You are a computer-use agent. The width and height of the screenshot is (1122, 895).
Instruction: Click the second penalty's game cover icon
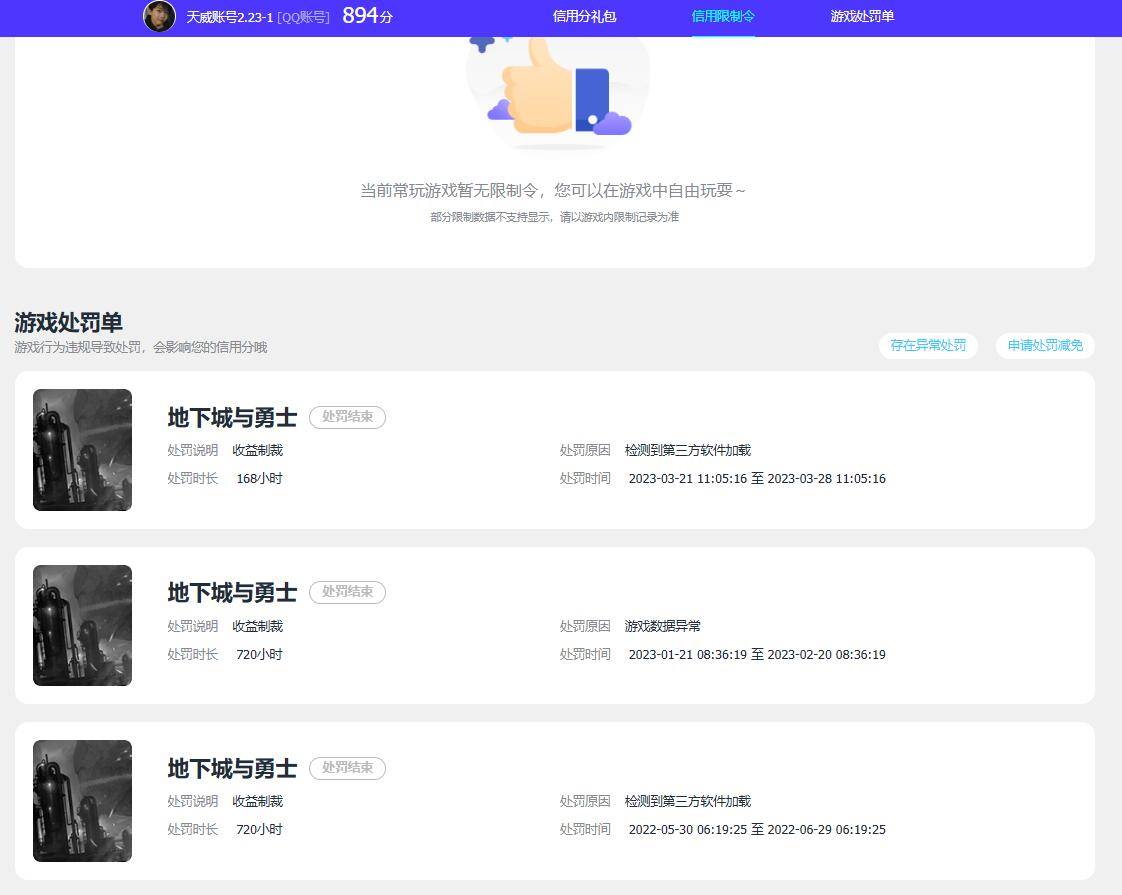coord(82,625)
